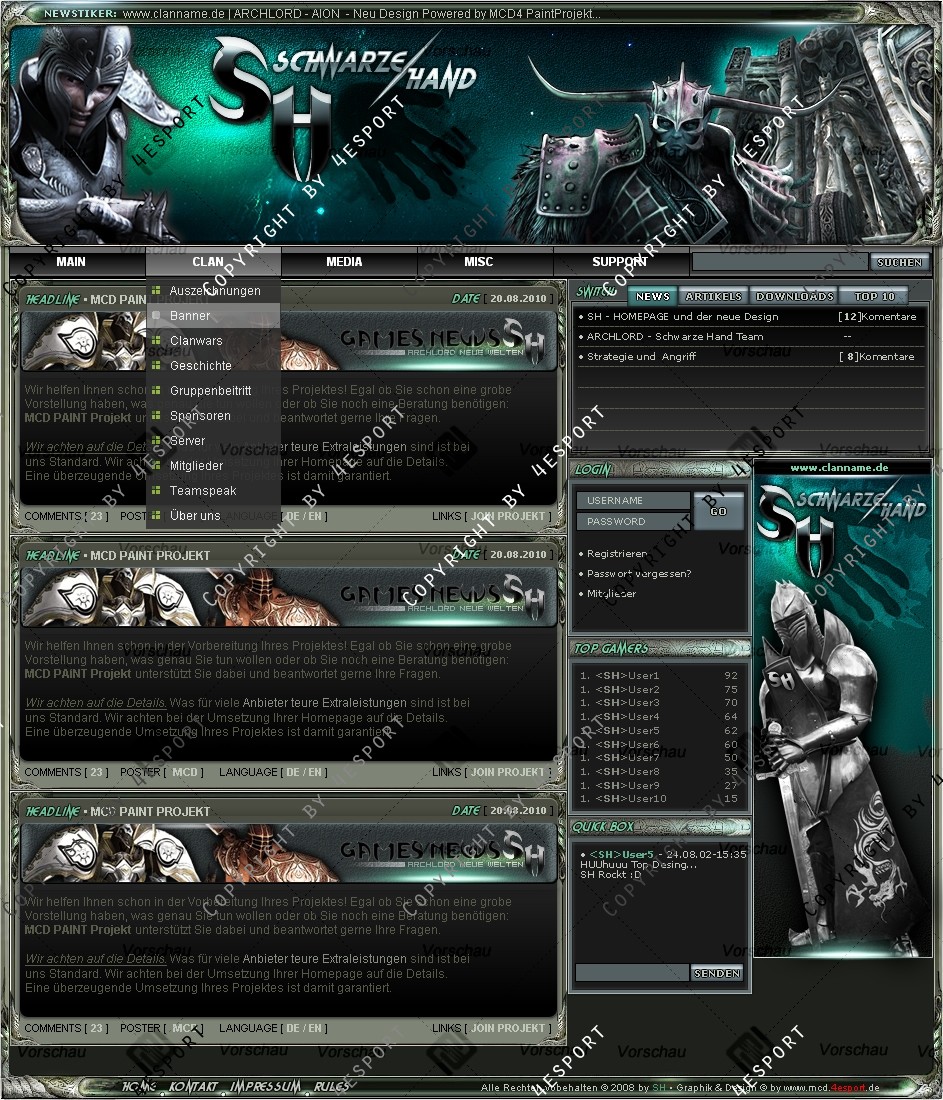
Task: Select Server in the Clan dropdown
Action: coord(187,441)
